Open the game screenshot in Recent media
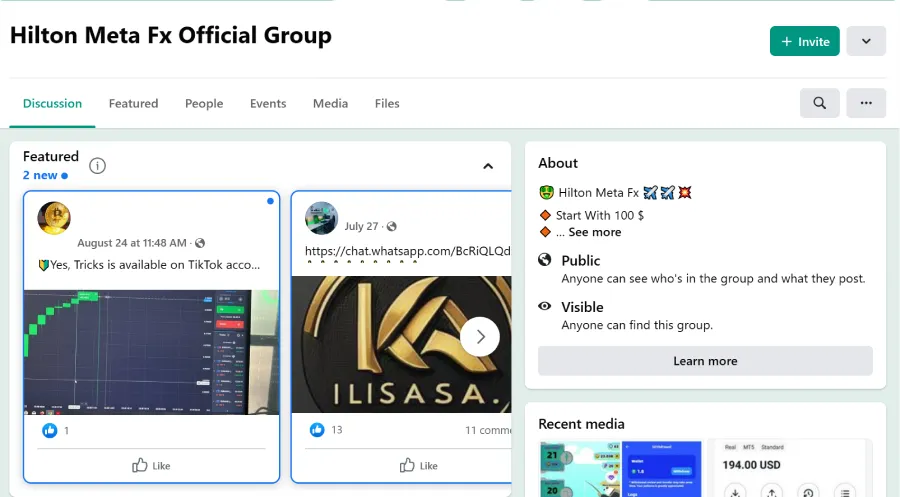 (x=620, y=469)
